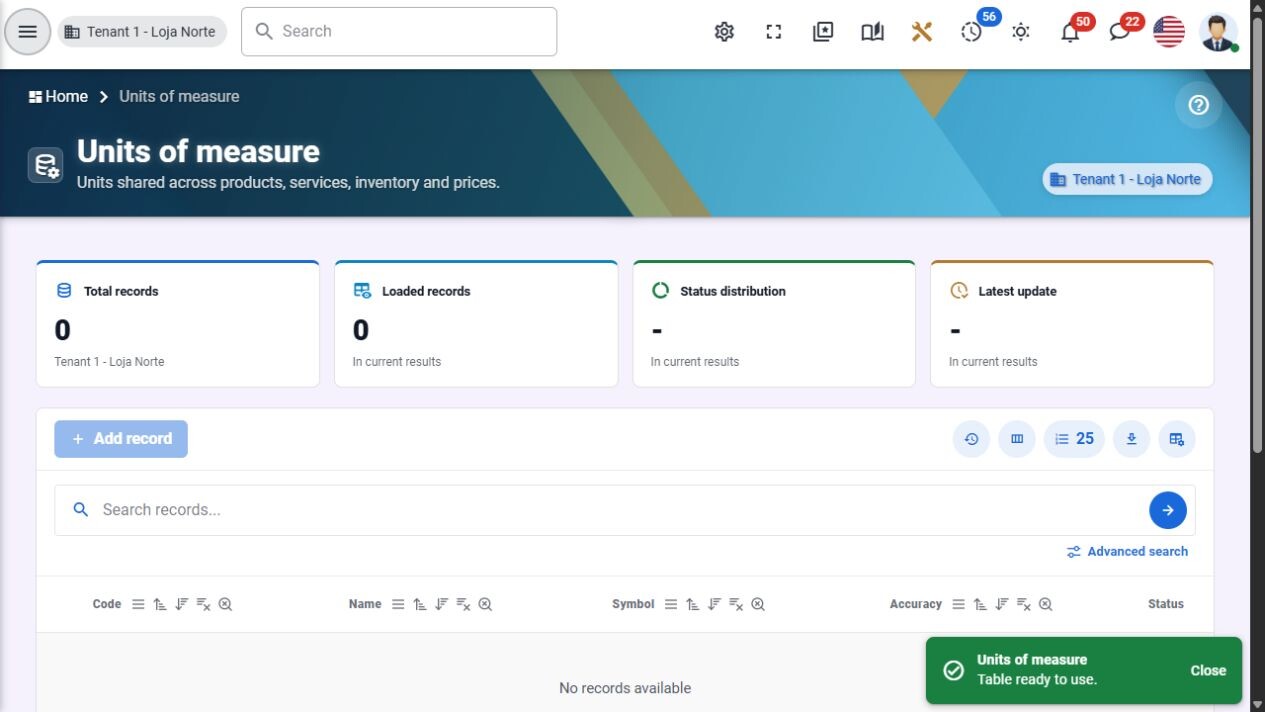Clear sorting on Accuracy column
1265x712 pixels.
[x=1024, y=604]
